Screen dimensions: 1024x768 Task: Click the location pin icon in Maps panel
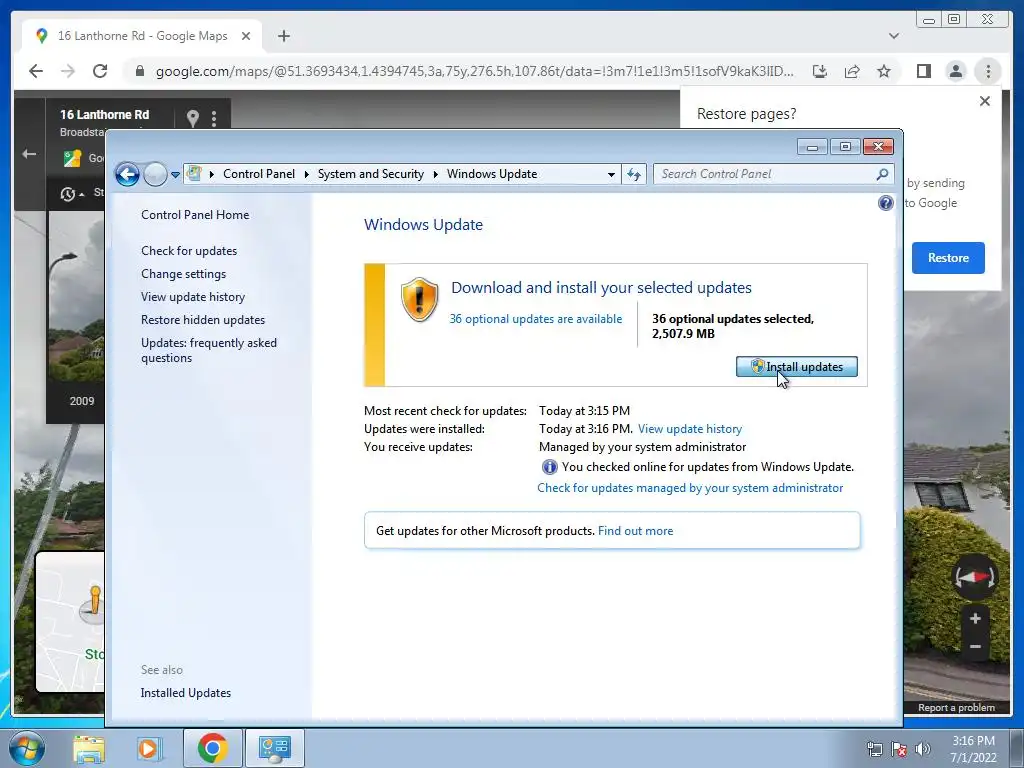tap(193, 118)
